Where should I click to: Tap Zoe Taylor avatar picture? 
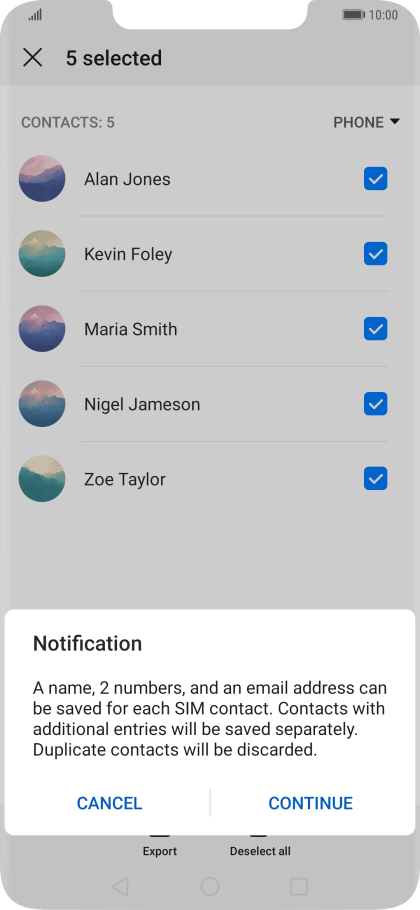pos(42,478)
